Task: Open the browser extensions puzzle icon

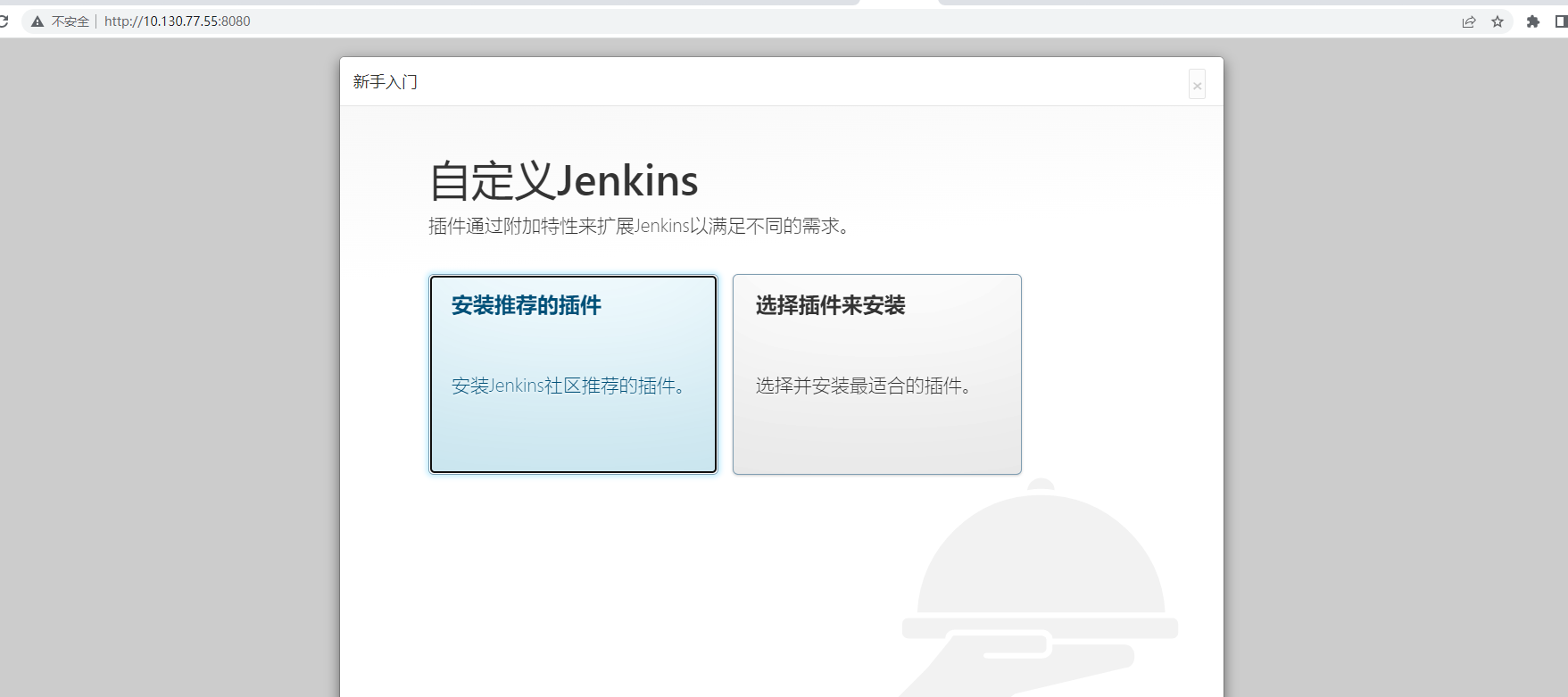Action: (1533, 21)
